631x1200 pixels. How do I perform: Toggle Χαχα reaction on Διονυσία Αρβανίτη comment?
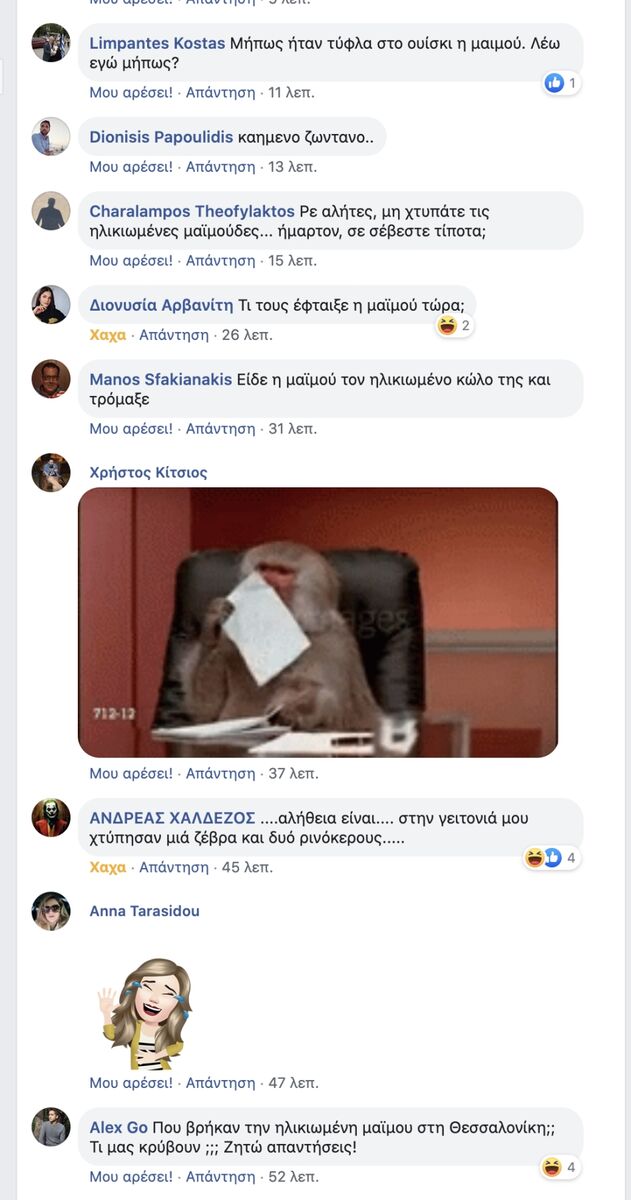pyautogui.click(x=108, y=335)
